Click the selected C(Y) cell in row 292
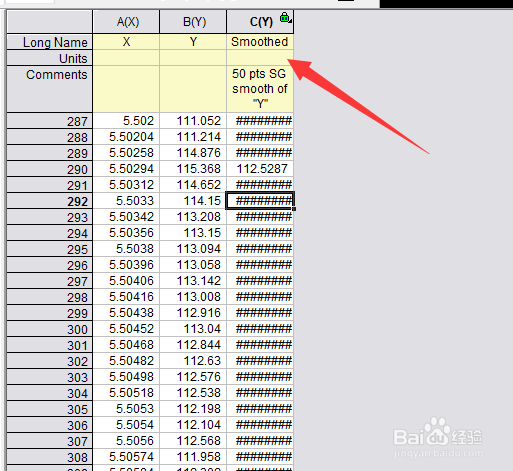 (260, 201)
